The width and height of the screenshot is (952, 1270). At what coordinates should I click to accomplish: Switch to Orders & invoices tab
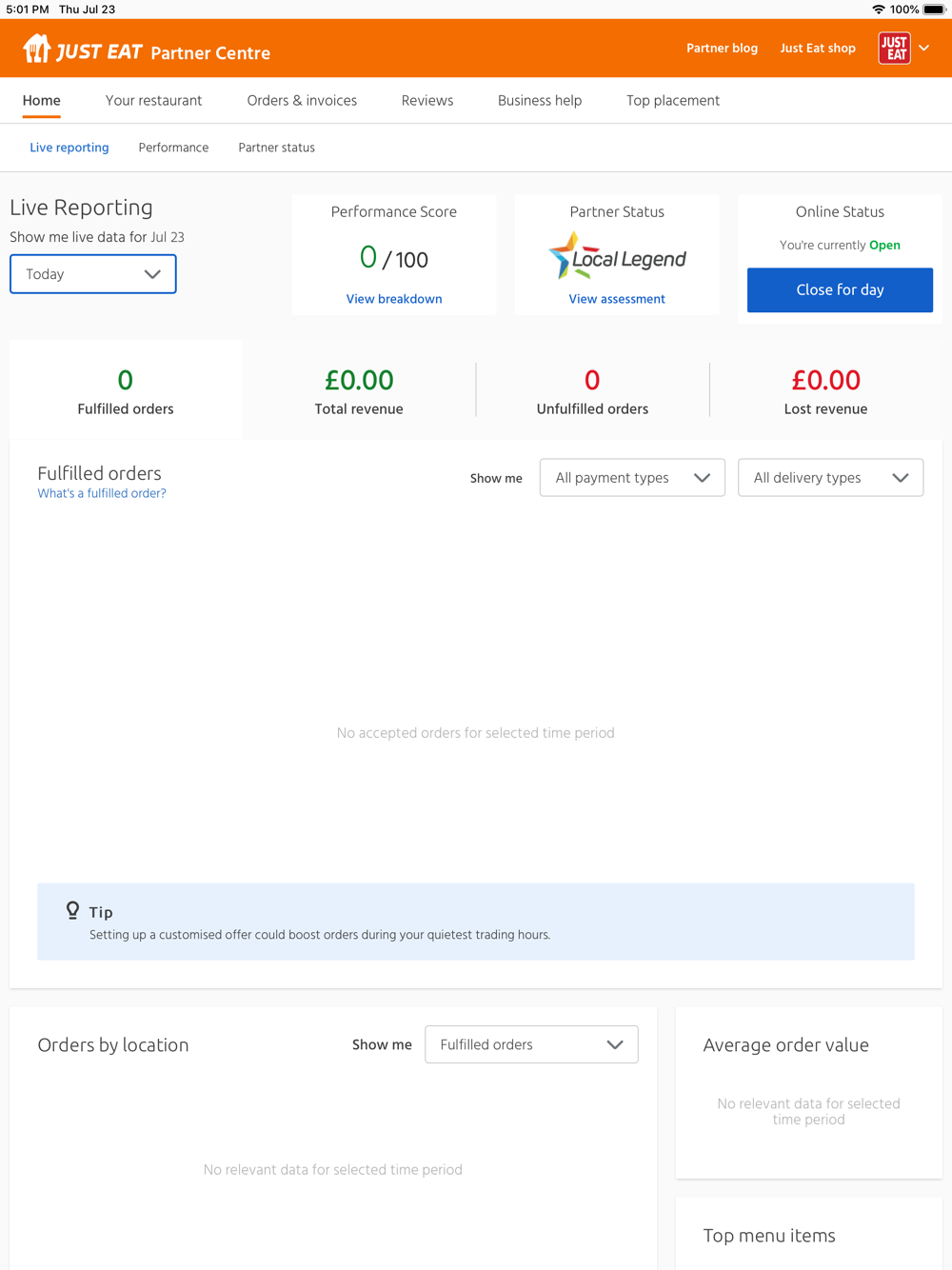tap(302, 100)
